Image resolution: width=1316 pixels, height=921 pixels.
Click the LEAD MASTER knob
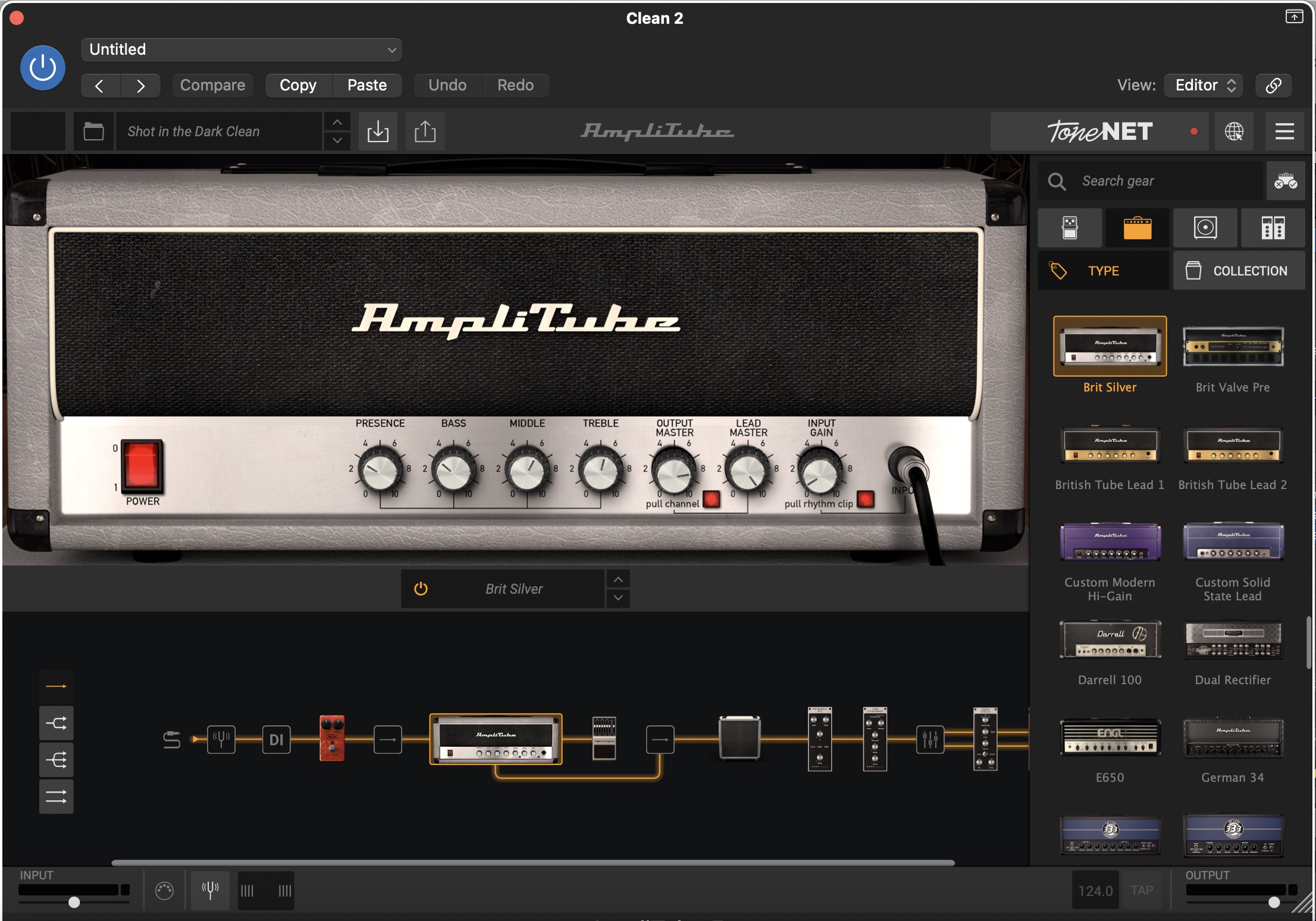pyautogui.click(x=748, y=470)
